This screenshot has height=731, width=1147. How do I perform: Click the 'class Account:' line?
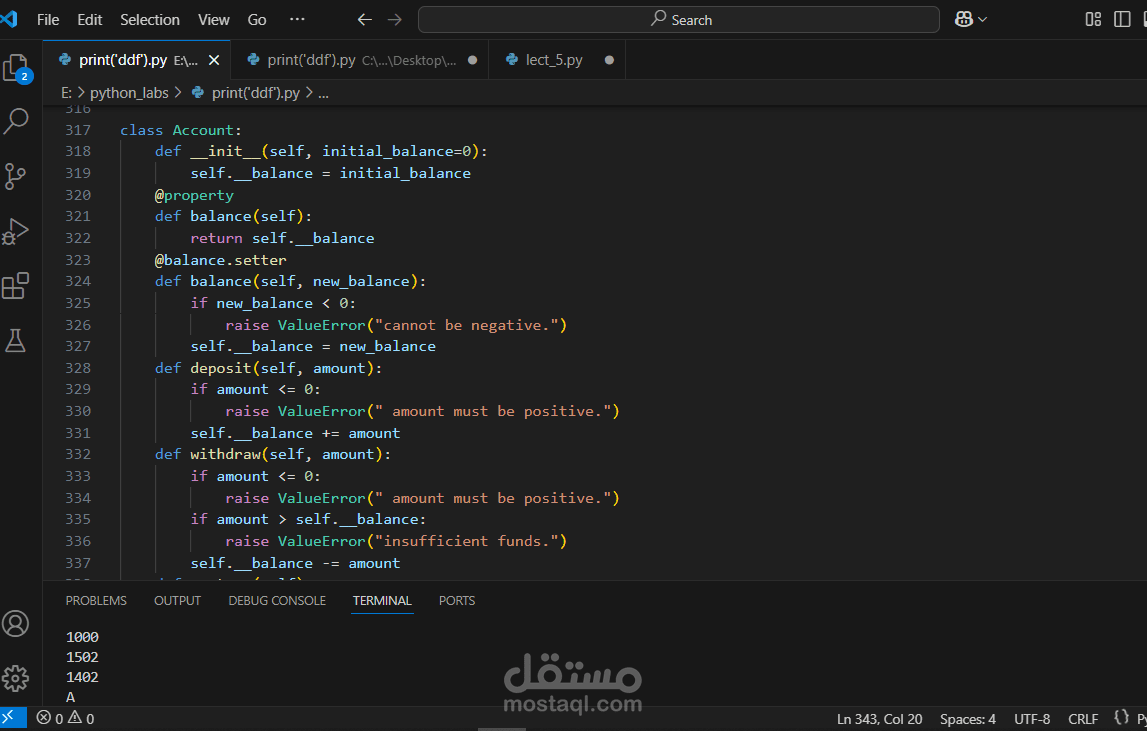(x=181, y=130)
